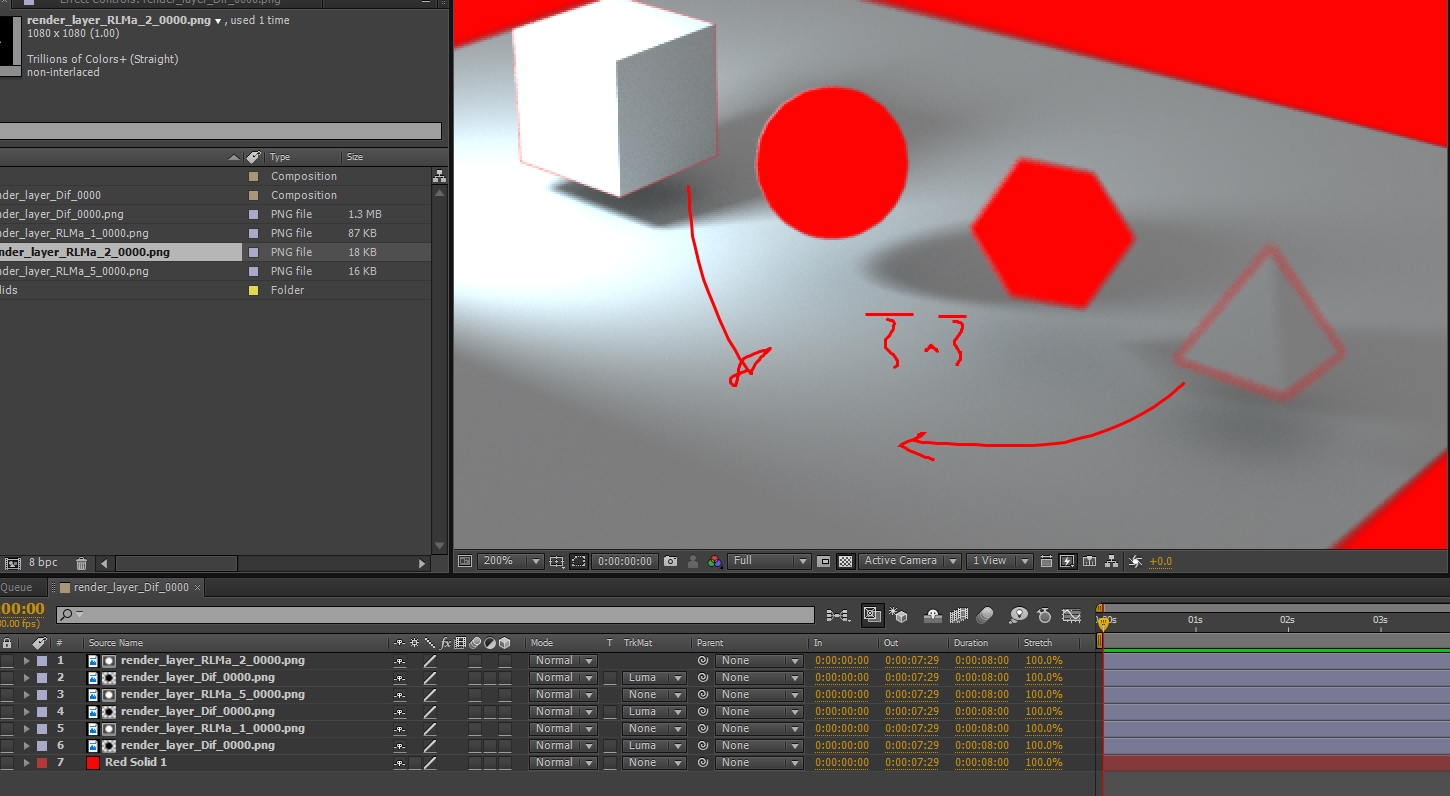Click the viewer current time 0:00:00:00 button
This screenshot has height=796, width=1450.
pos(625,562)
